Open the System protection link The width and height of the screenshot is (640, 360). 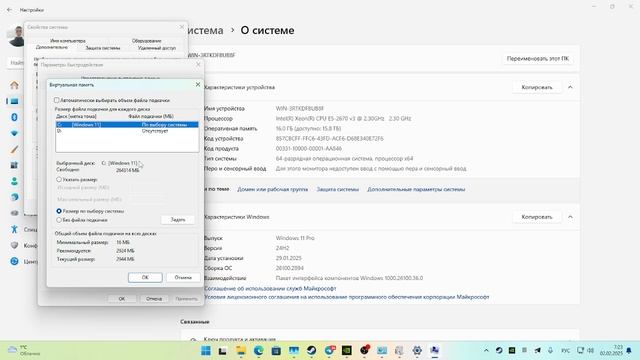pos(338,189)
